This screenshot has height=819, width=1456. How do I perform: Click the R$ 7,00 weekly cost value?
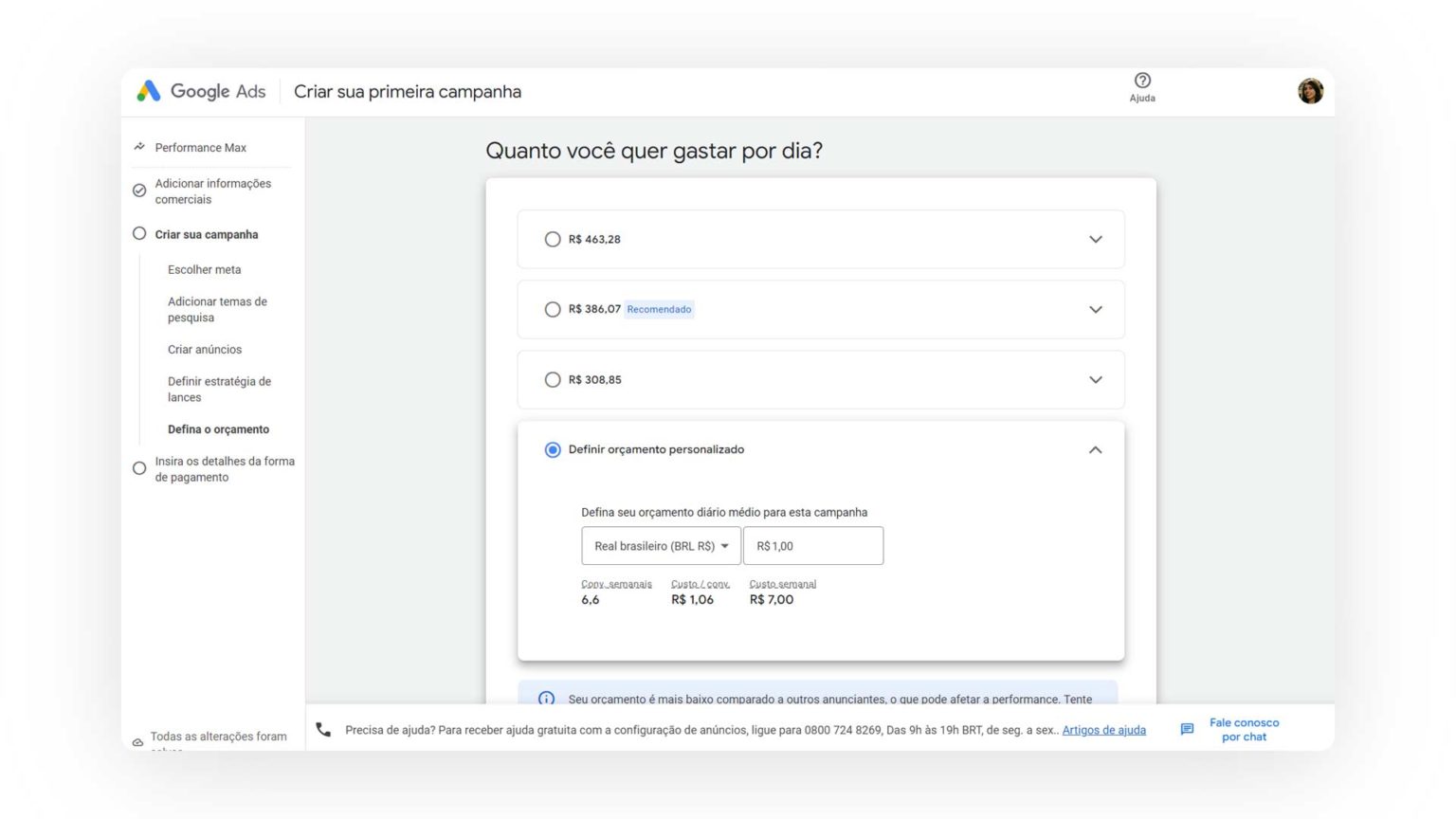pyautogui.click(x=771, y=599)
